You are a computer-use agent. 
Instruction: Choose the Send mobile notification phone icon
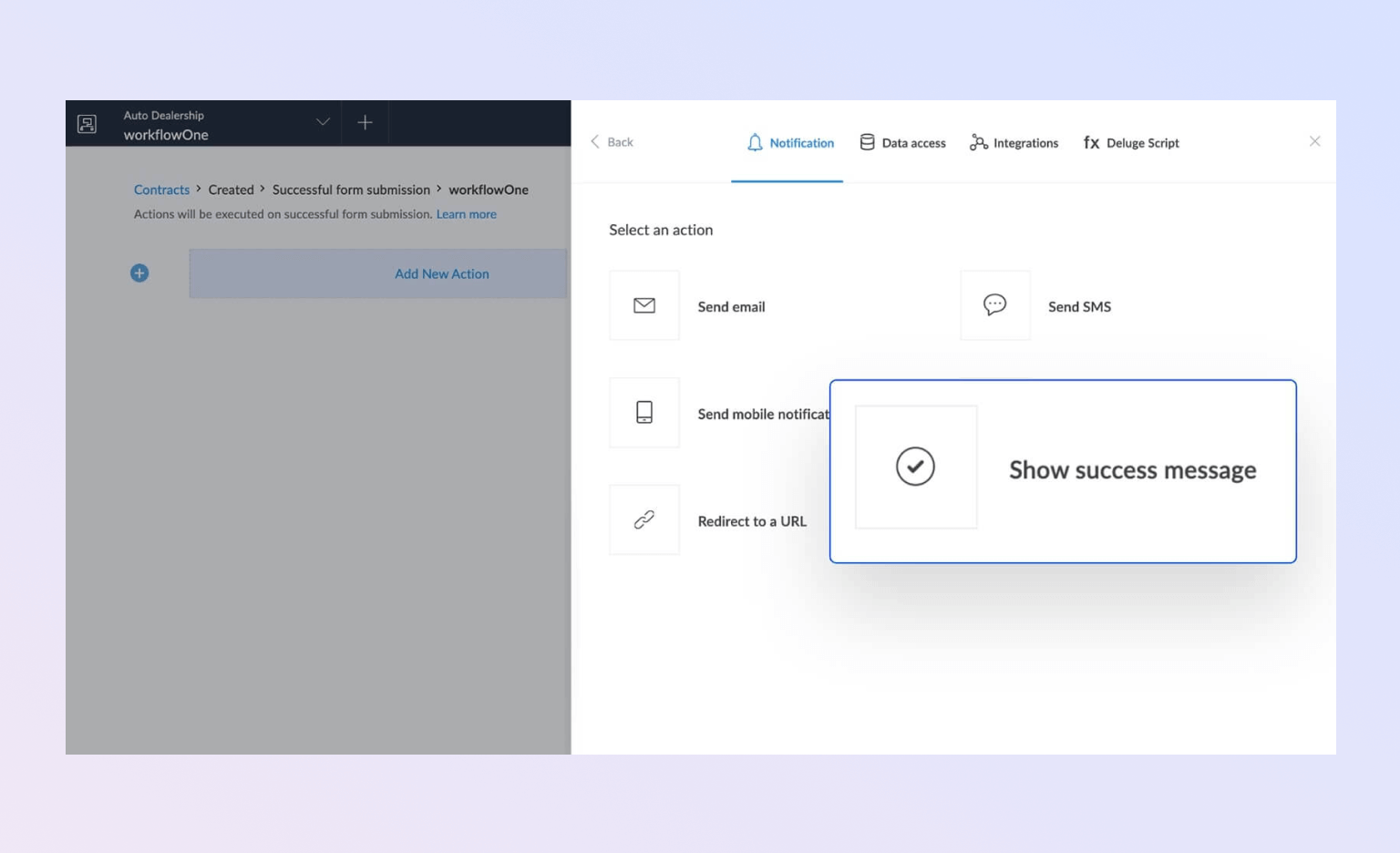coord(644,413)
